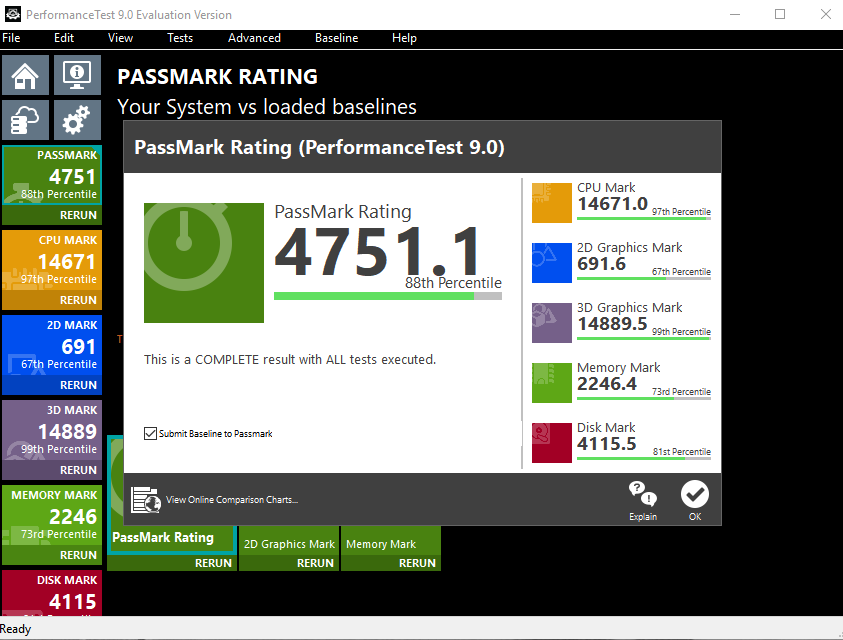Open the Edit menu
Image resolution: width=843 pixels, height=640 pixels.
63,38
